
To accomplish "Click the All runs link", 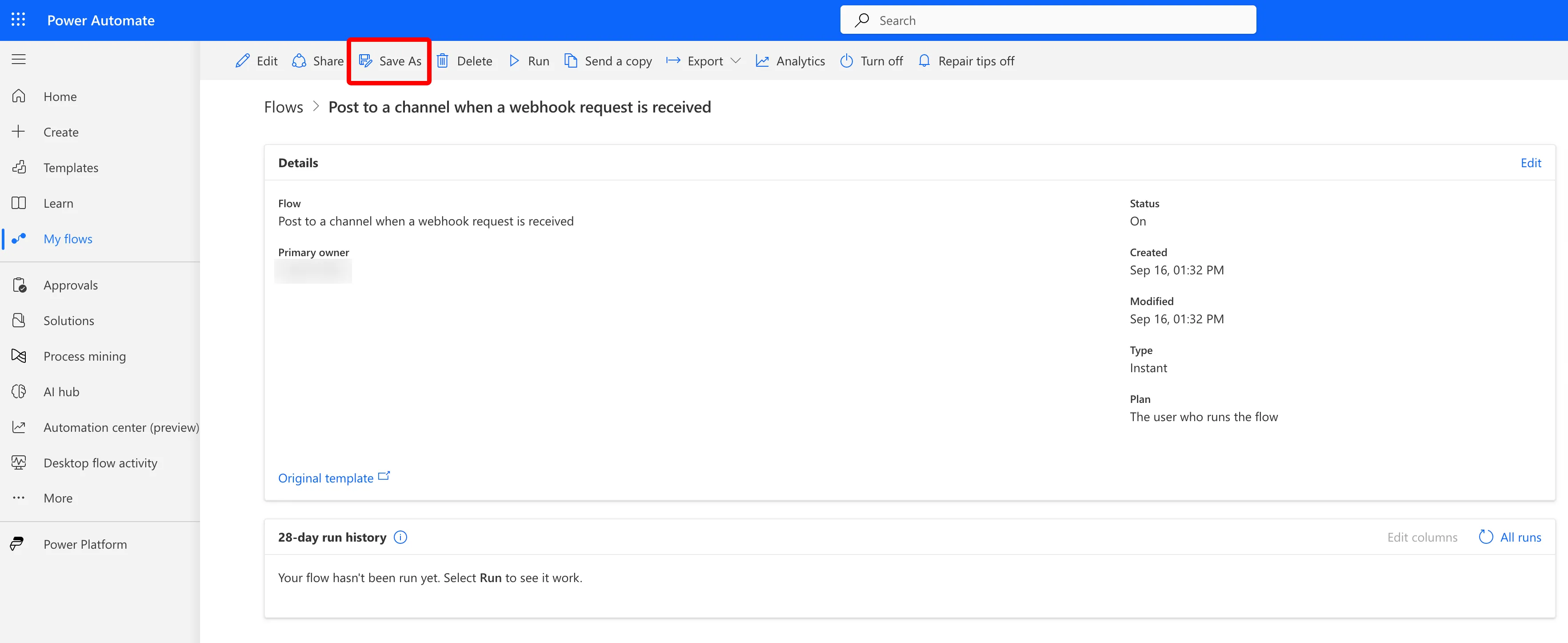I will 1520,537.
